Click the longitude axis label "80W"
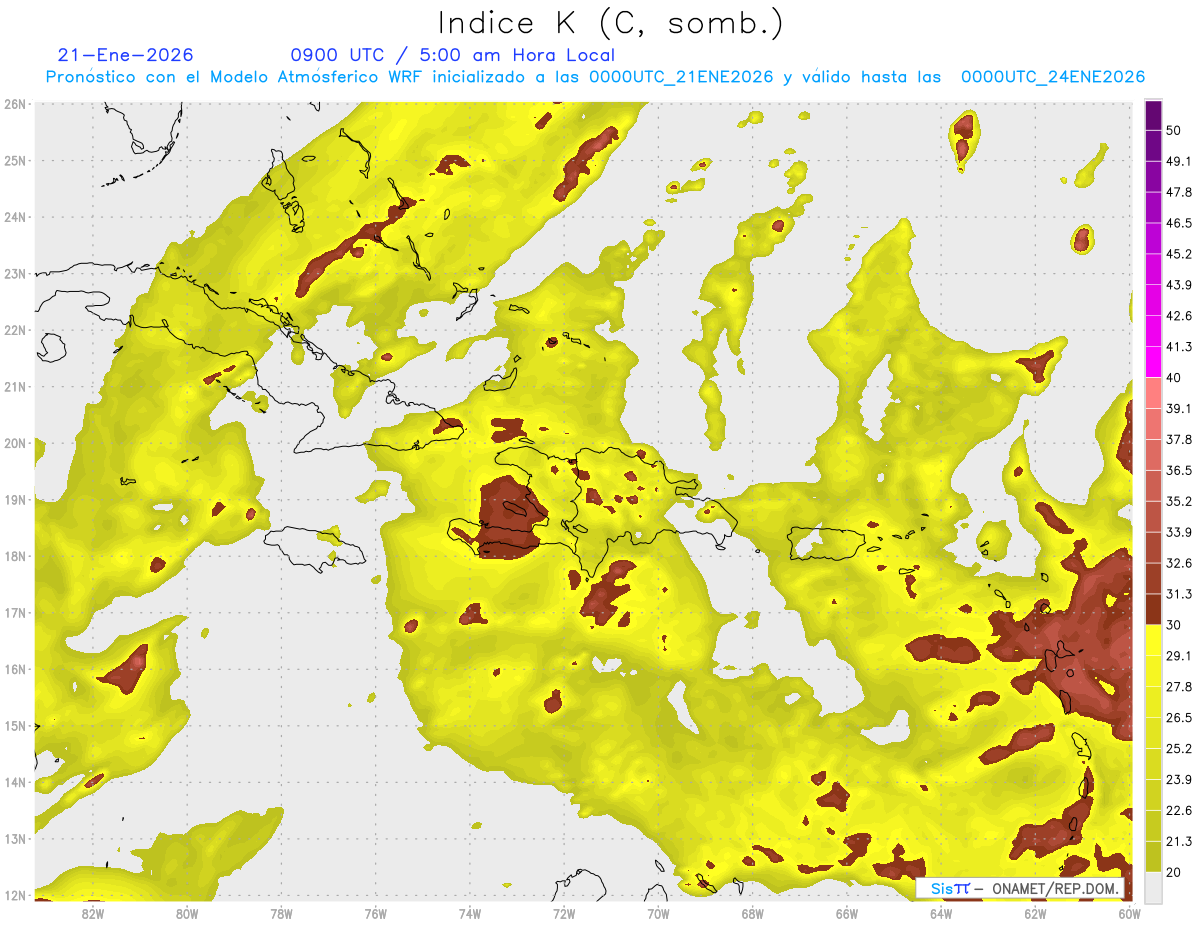Image resolution: width=1200 pixels, height=927 pixels. pos(187,913)
